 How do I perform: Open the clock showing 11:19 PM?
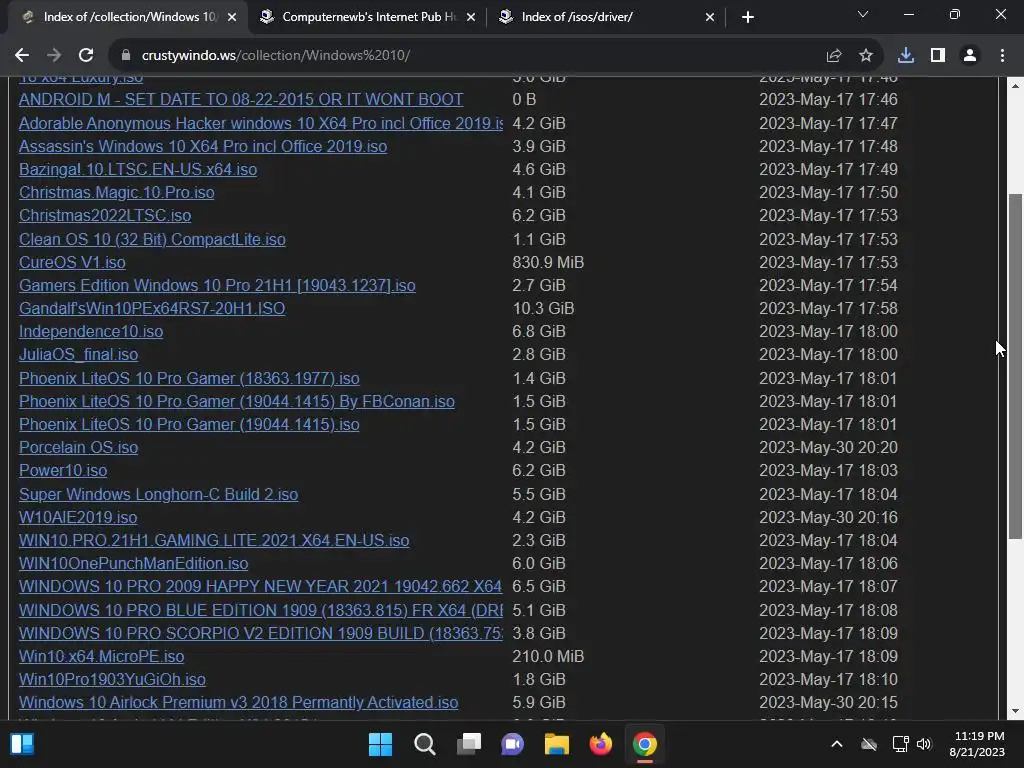(977, 744)
